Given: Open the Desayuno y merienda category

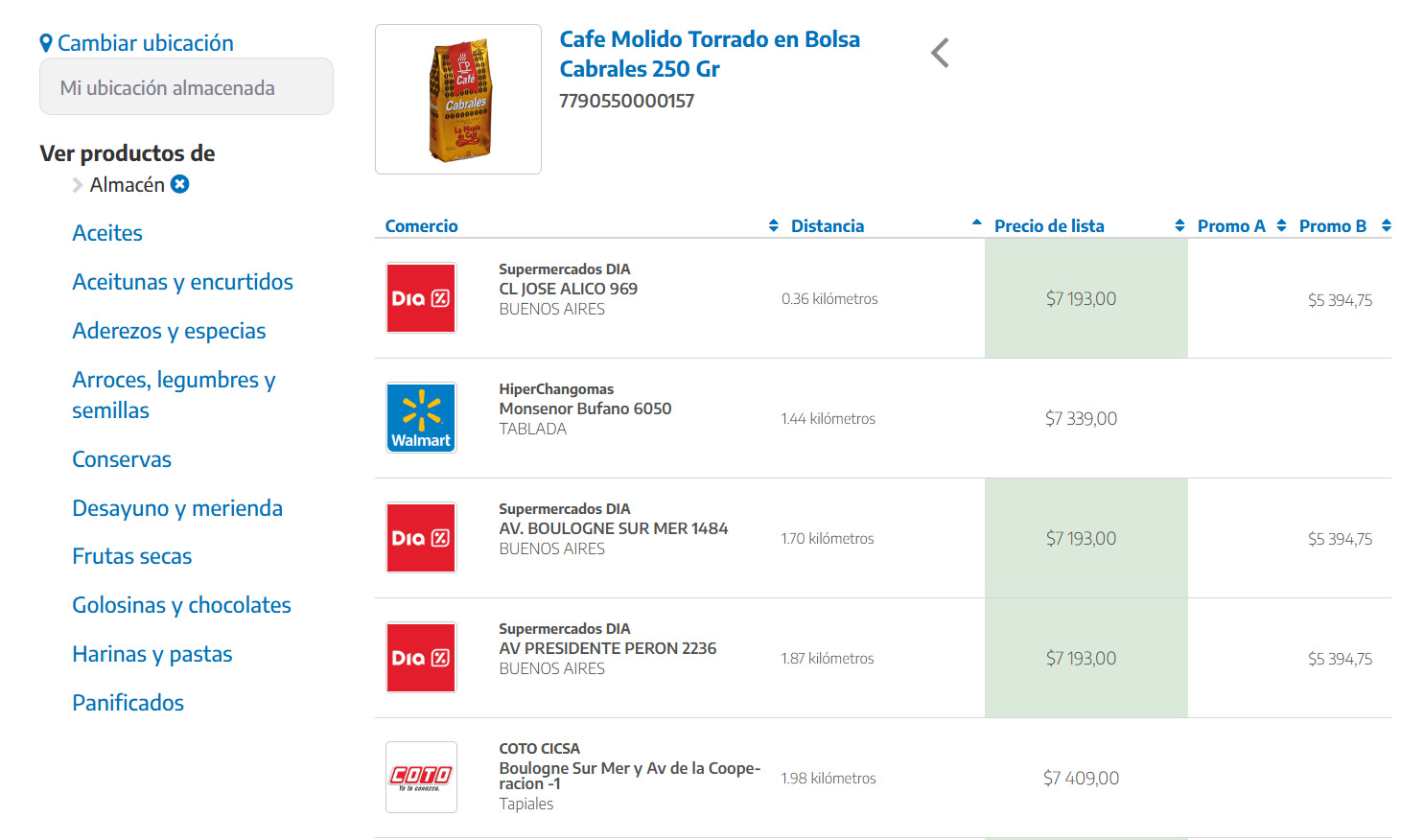Looking at the screenshot, I should click(x=177, y=508).
